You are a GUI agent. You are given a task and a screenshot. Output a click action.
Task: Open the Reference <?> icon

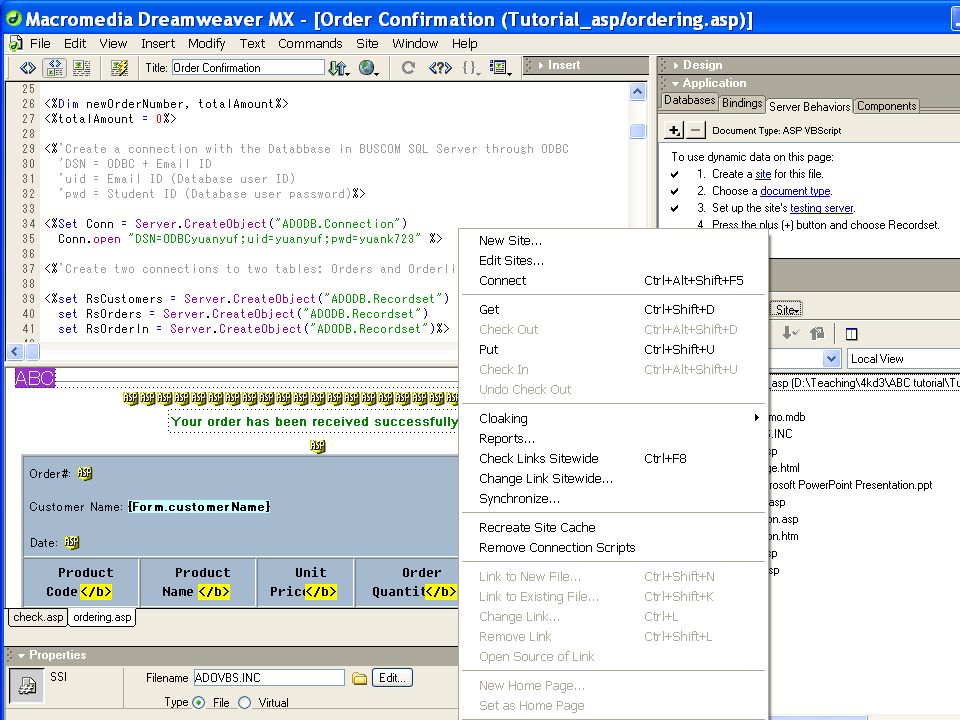440,67
